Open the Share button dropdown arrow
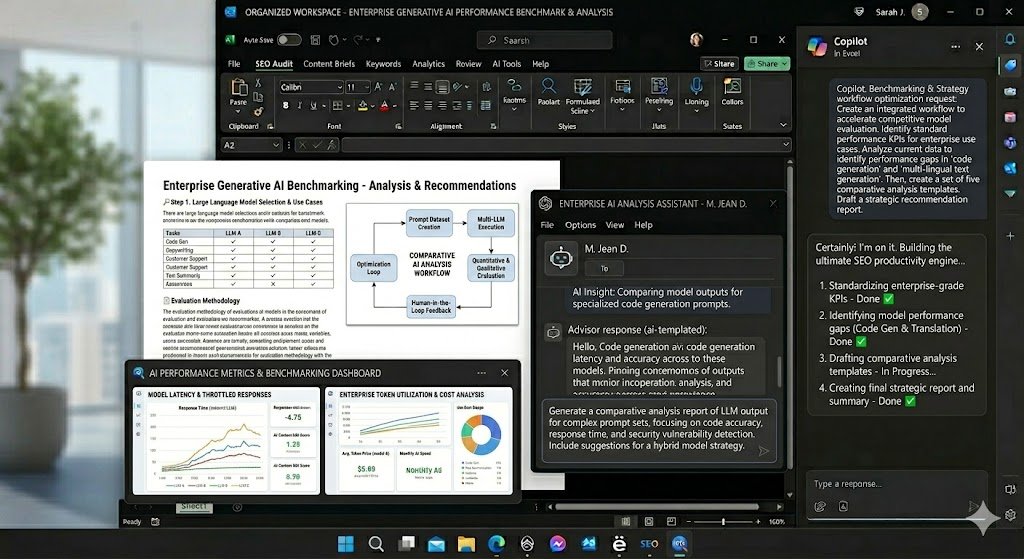The image size is (1024, 559). (784, 63)
